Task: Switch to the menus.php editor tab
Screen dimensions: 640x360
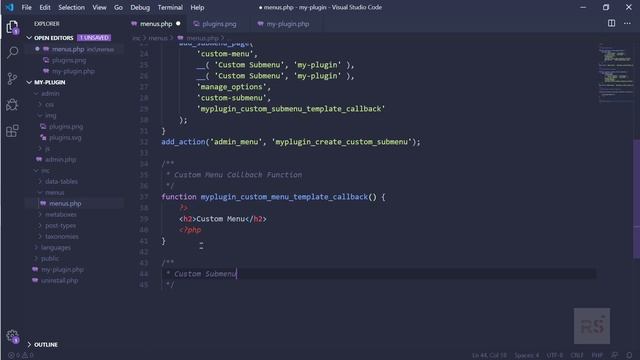Action: coord(156,24)
